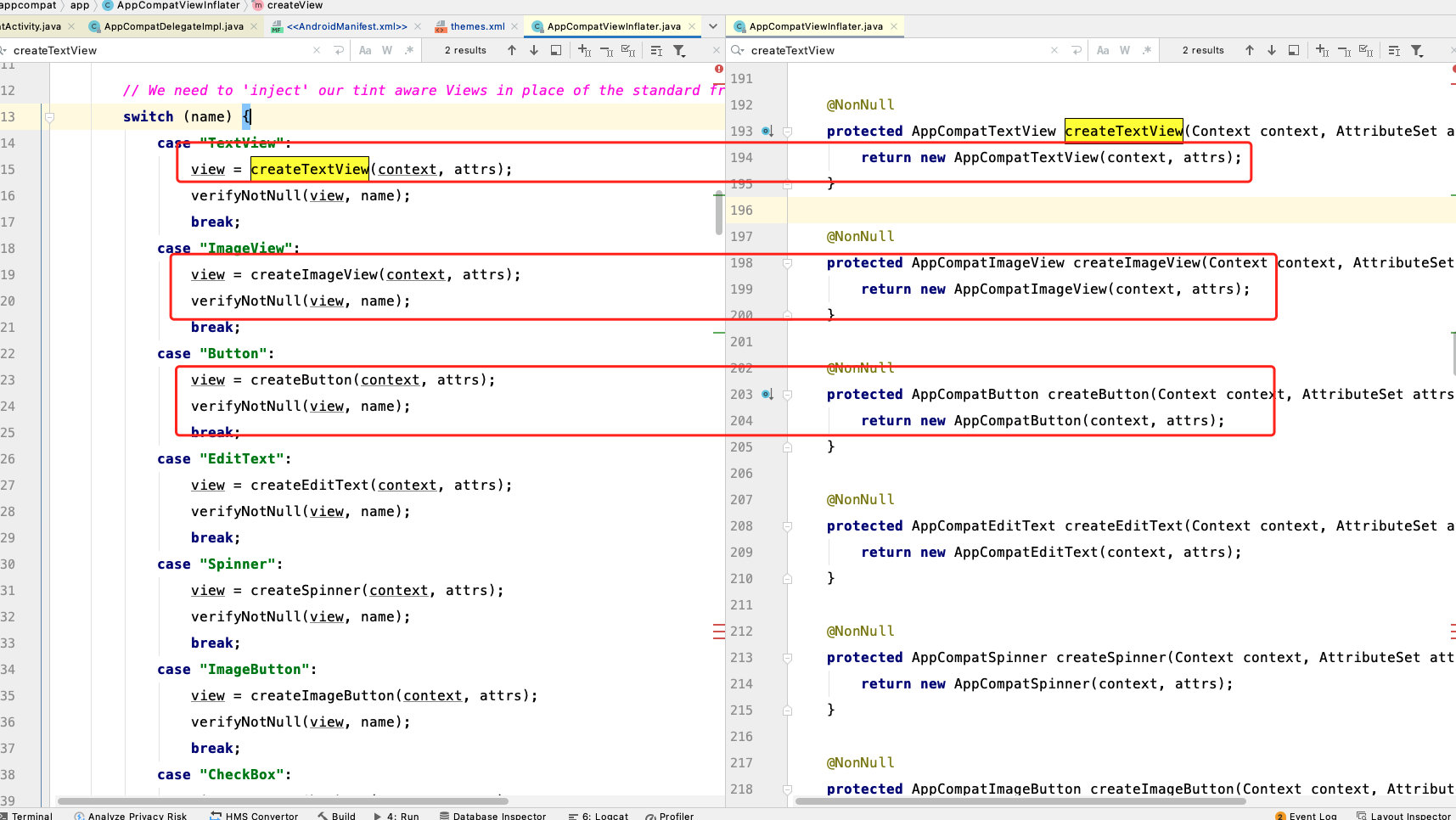Switch to AndroidManifest.xml tab
This screenshot has width=1456, height=820.
pyautogui.click(x=347, y=26)
